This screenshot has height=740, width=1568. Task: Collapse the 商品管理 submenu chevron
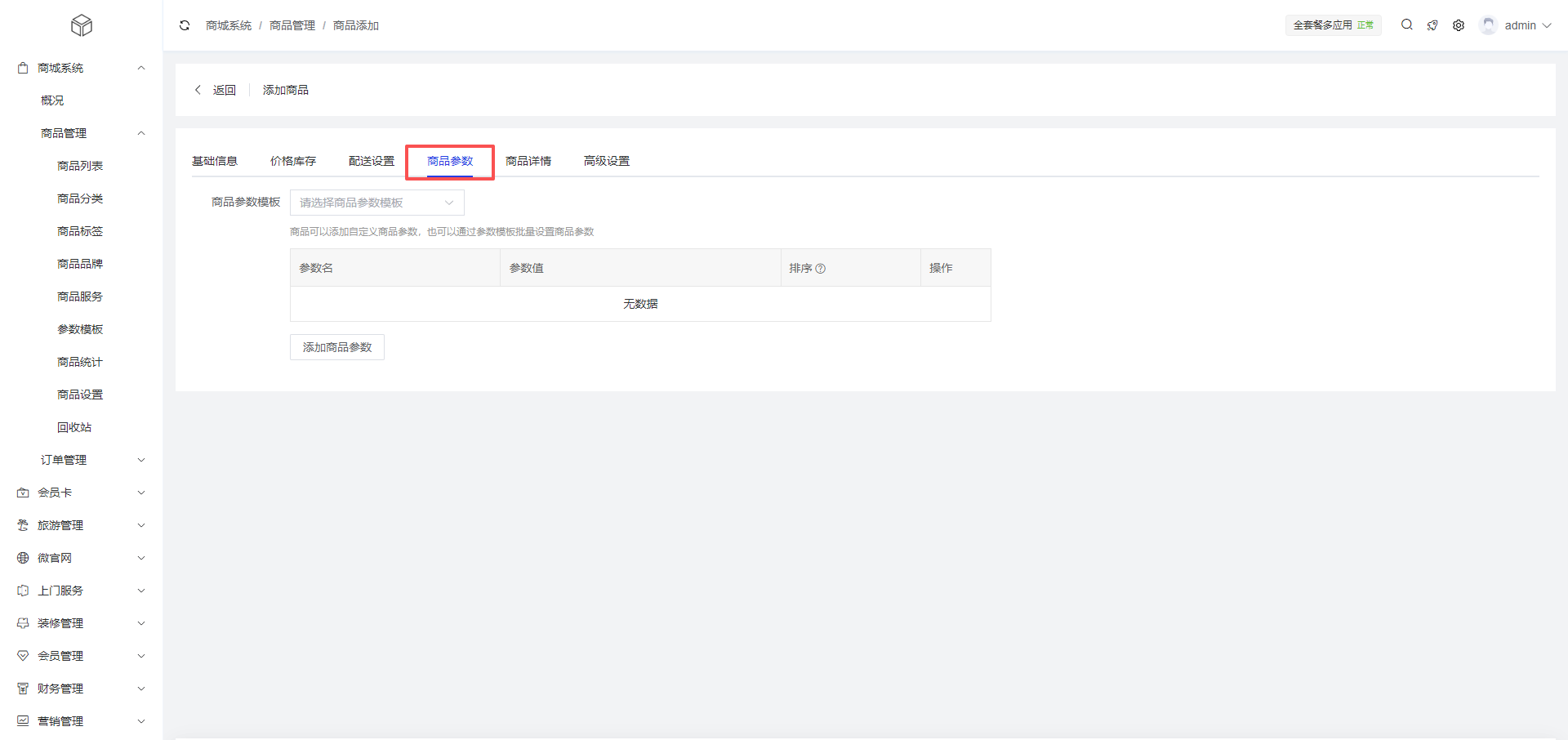[x=141, y=133]
